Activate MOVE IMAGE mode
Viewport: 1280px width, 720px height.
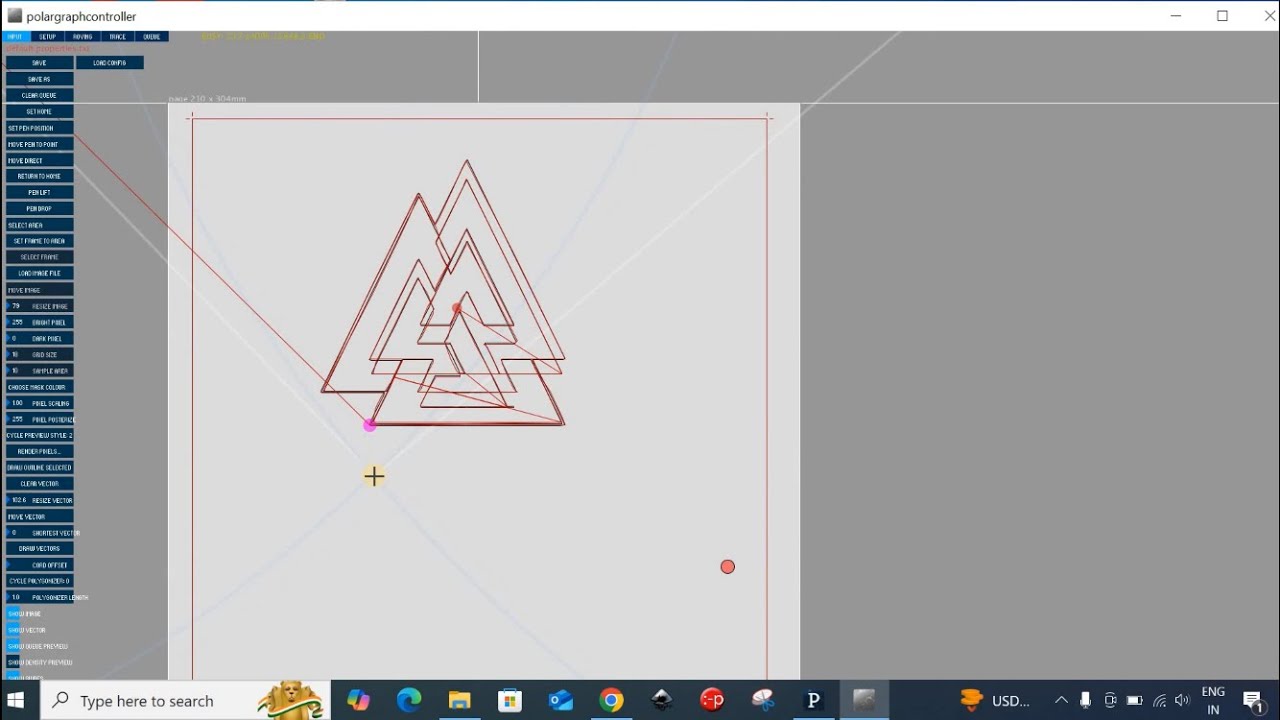(39, 290)
